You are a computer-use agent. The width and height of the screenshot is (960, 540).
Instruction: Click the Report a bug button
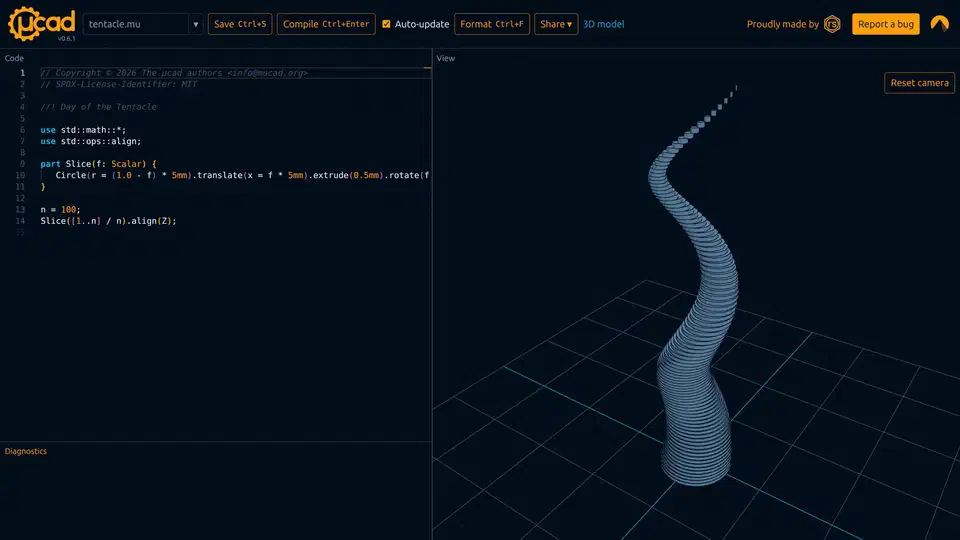pyautogui.click(x=885, y=24)
